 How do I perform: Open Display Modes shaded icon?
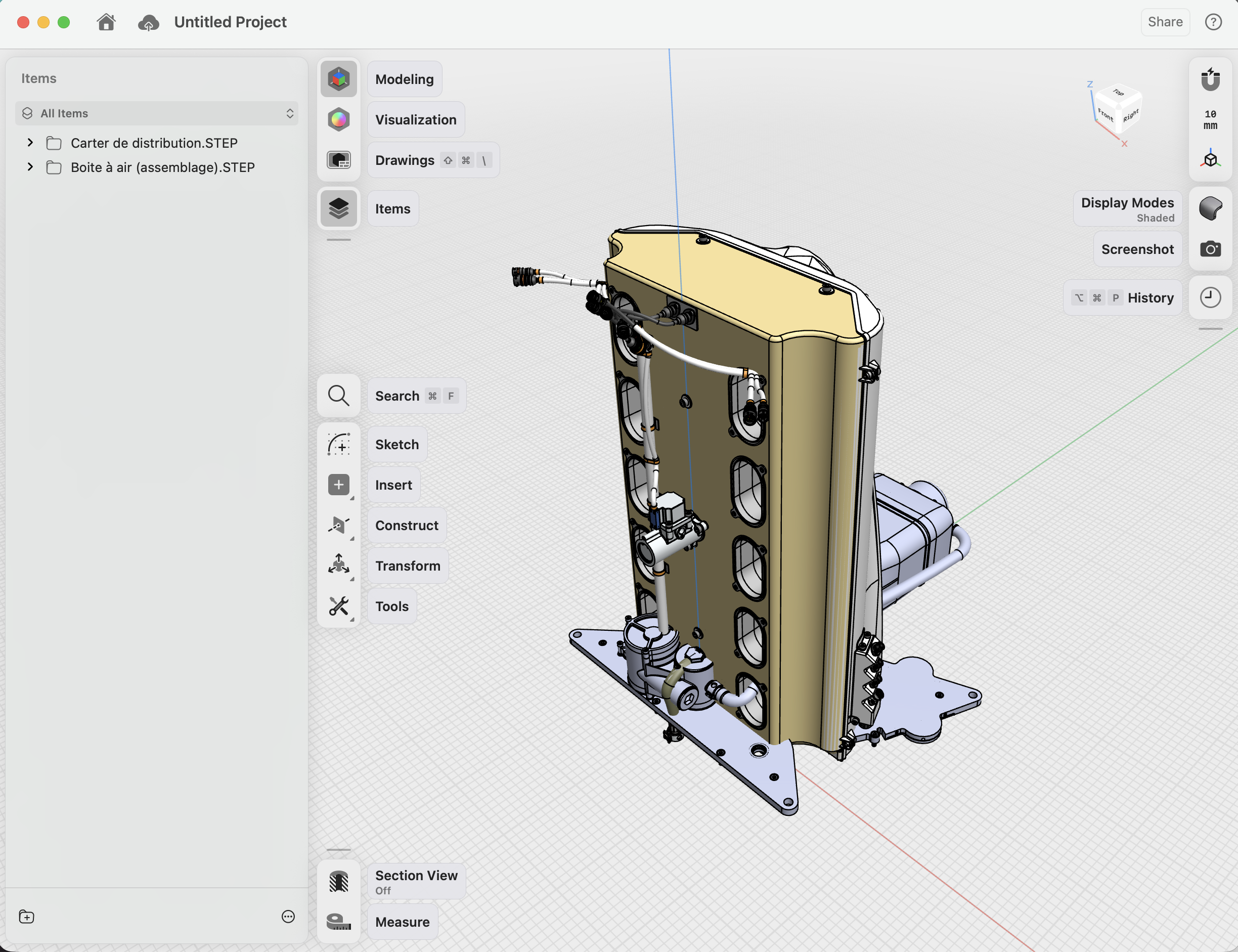[1210, 208]
